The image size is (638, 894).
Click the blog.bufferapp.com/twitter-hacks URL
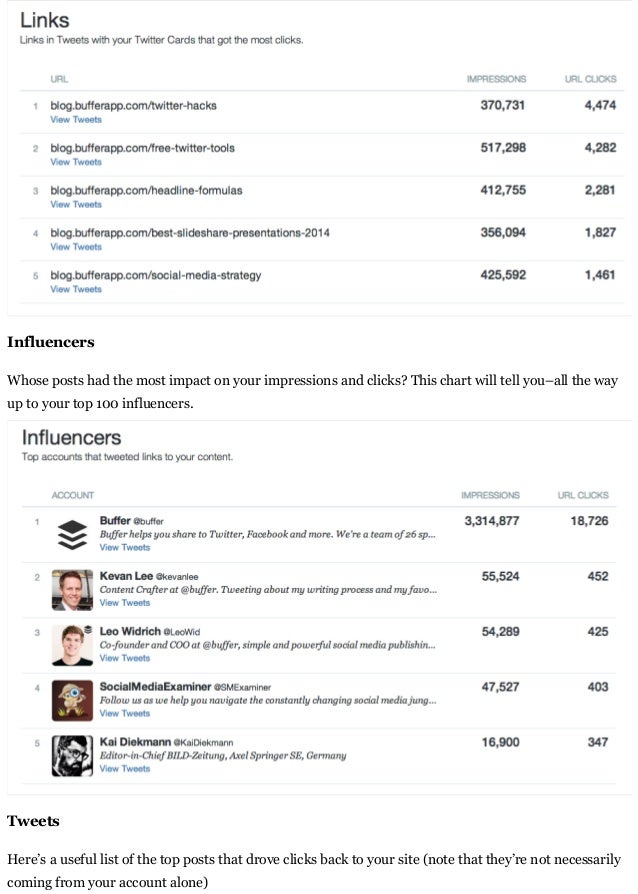(133, 105)
